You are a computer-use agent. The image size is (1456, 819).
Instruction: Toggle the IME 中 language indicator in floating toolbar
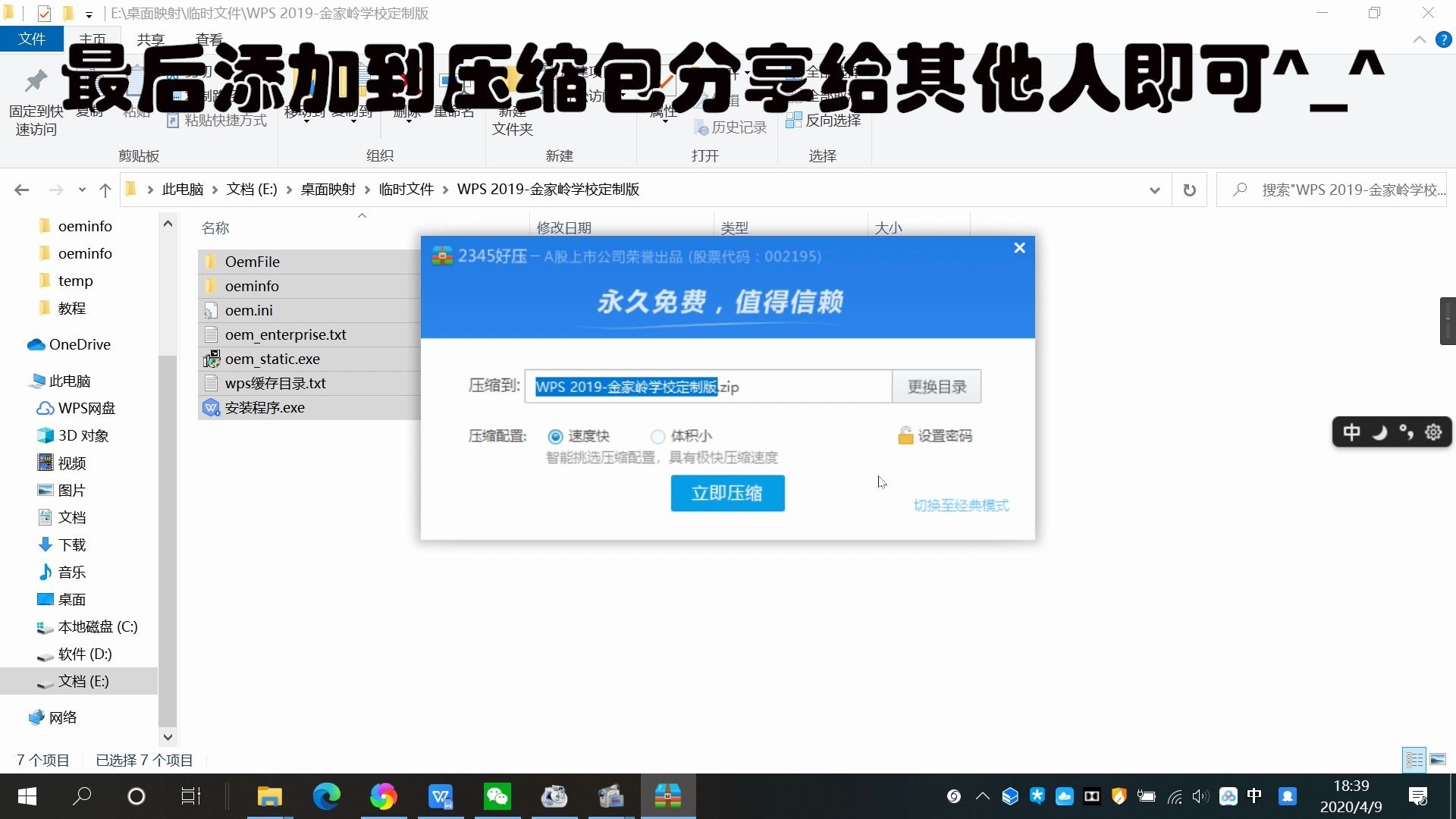pyautogui.click(x=1351, y=432)
